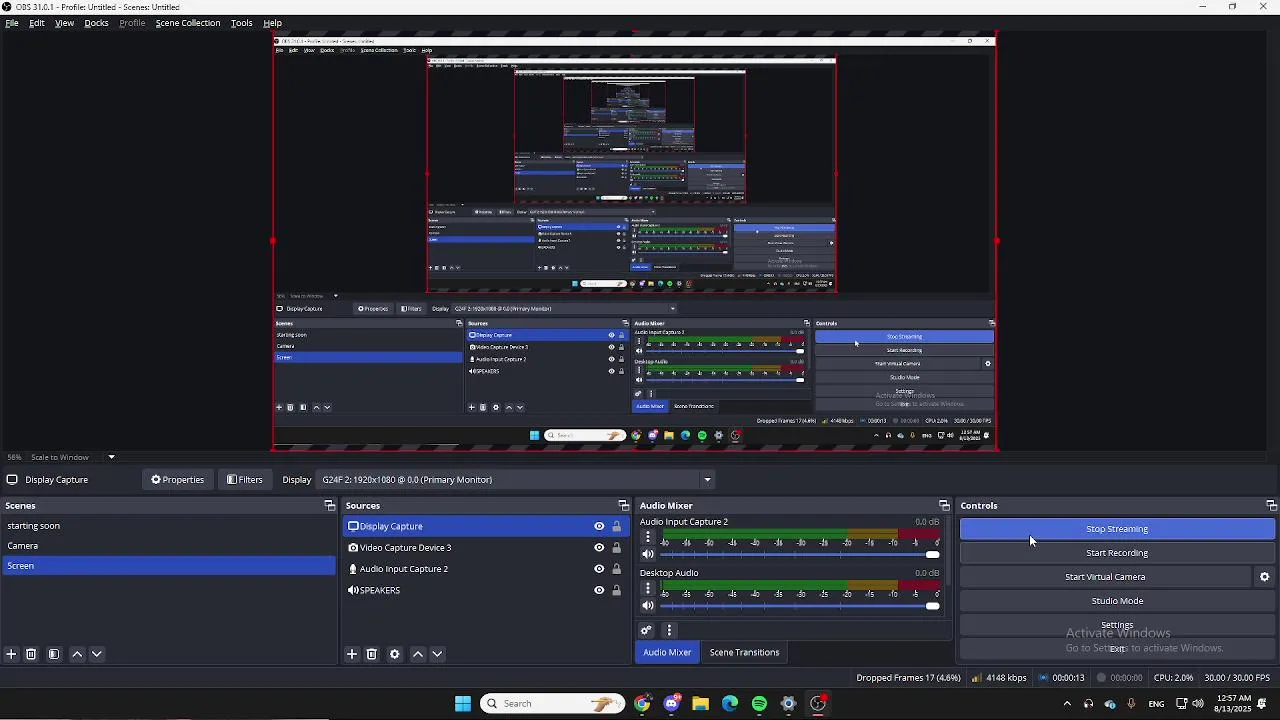Image resolution: width=1280 pixels, height=720 pixels.
Task: Add a new source with plus icon
Action: [x=352, y=654]
